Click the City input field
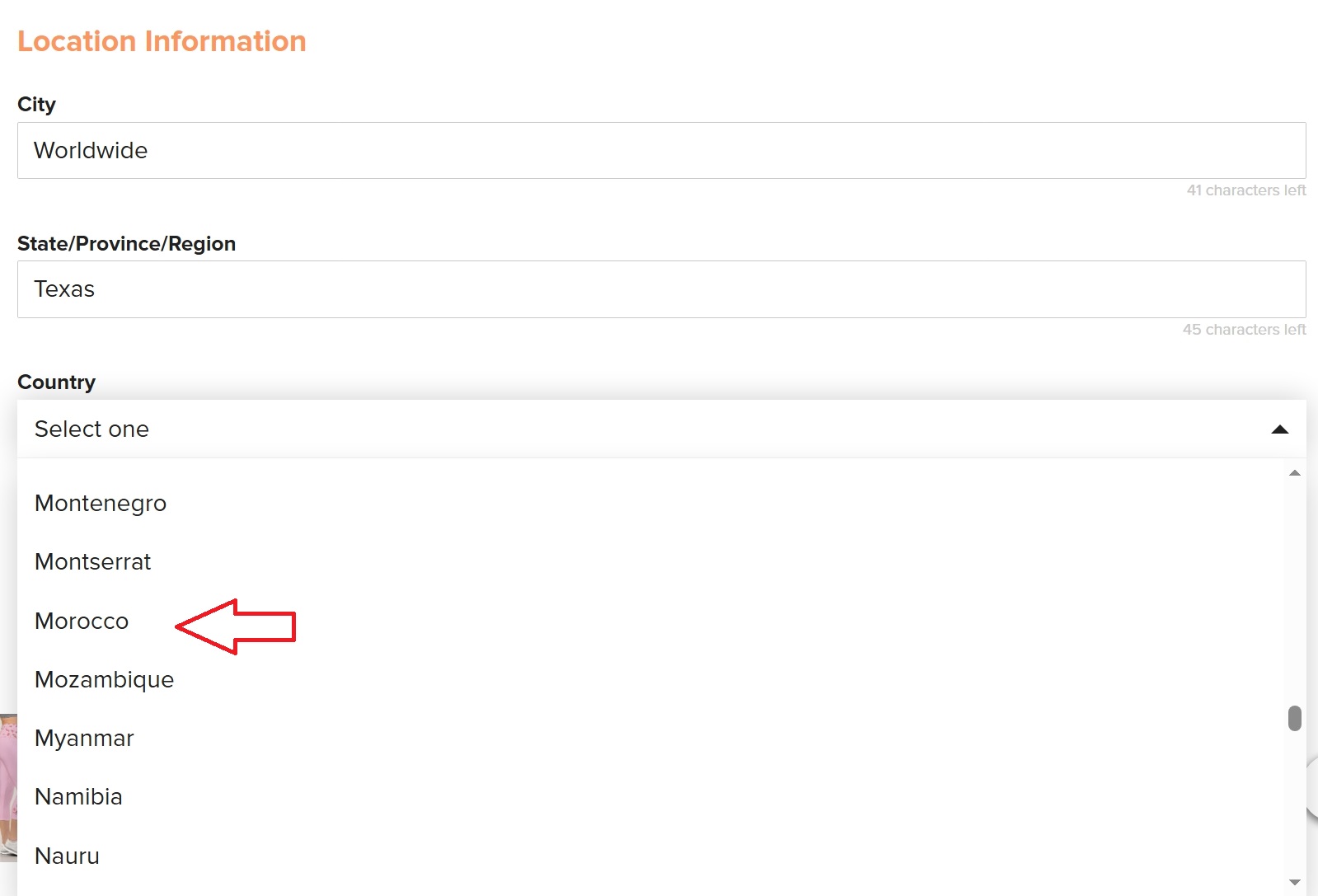 [x=661, y=151]
